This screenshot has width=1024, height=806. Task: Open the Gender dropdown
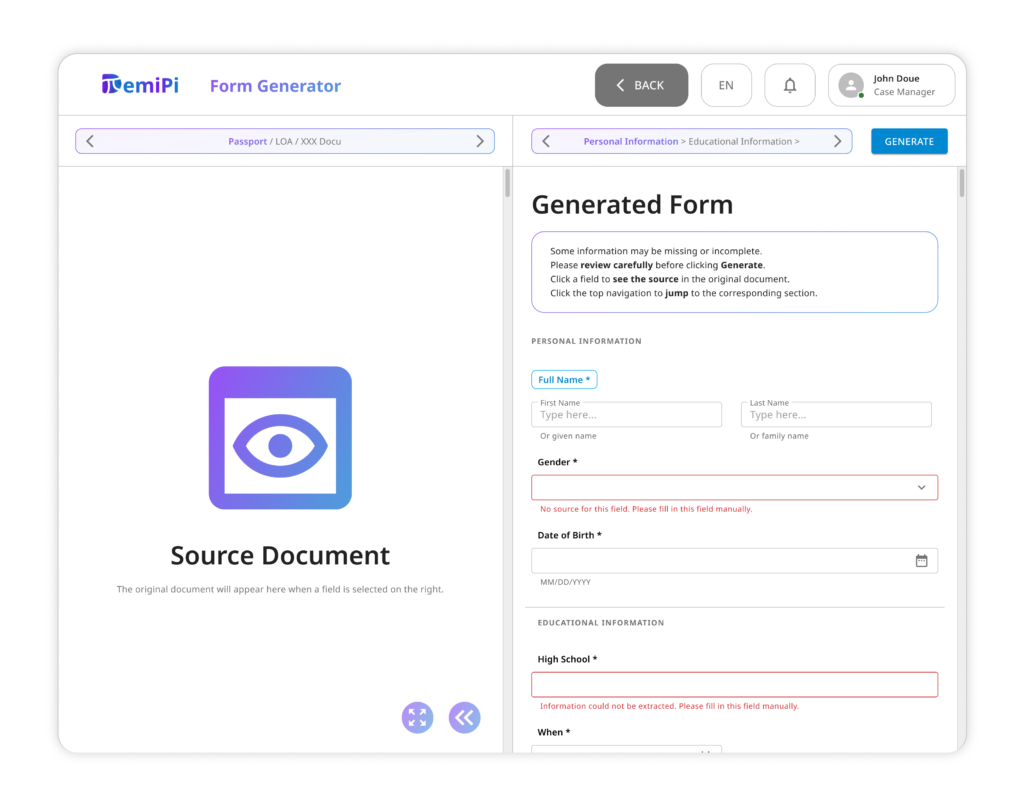[x=734, y=487]
